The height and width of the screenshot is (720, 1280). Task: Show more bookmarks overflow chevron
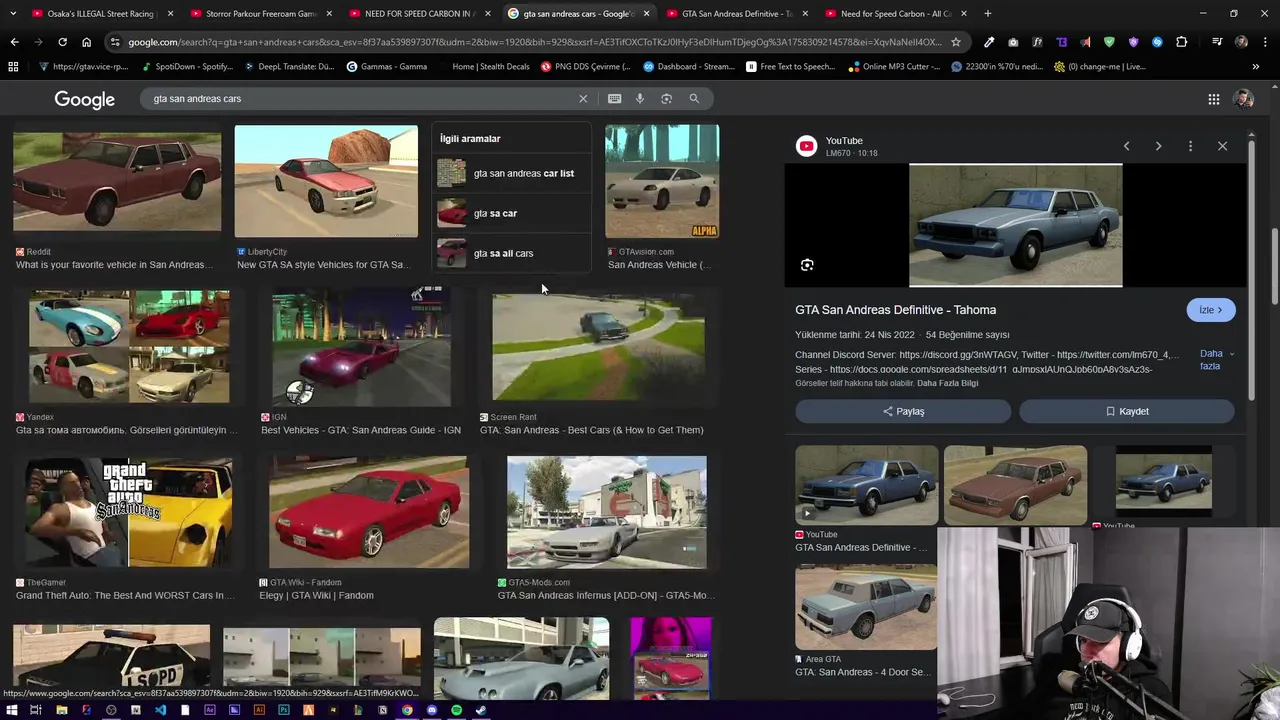coord(1256,67)
